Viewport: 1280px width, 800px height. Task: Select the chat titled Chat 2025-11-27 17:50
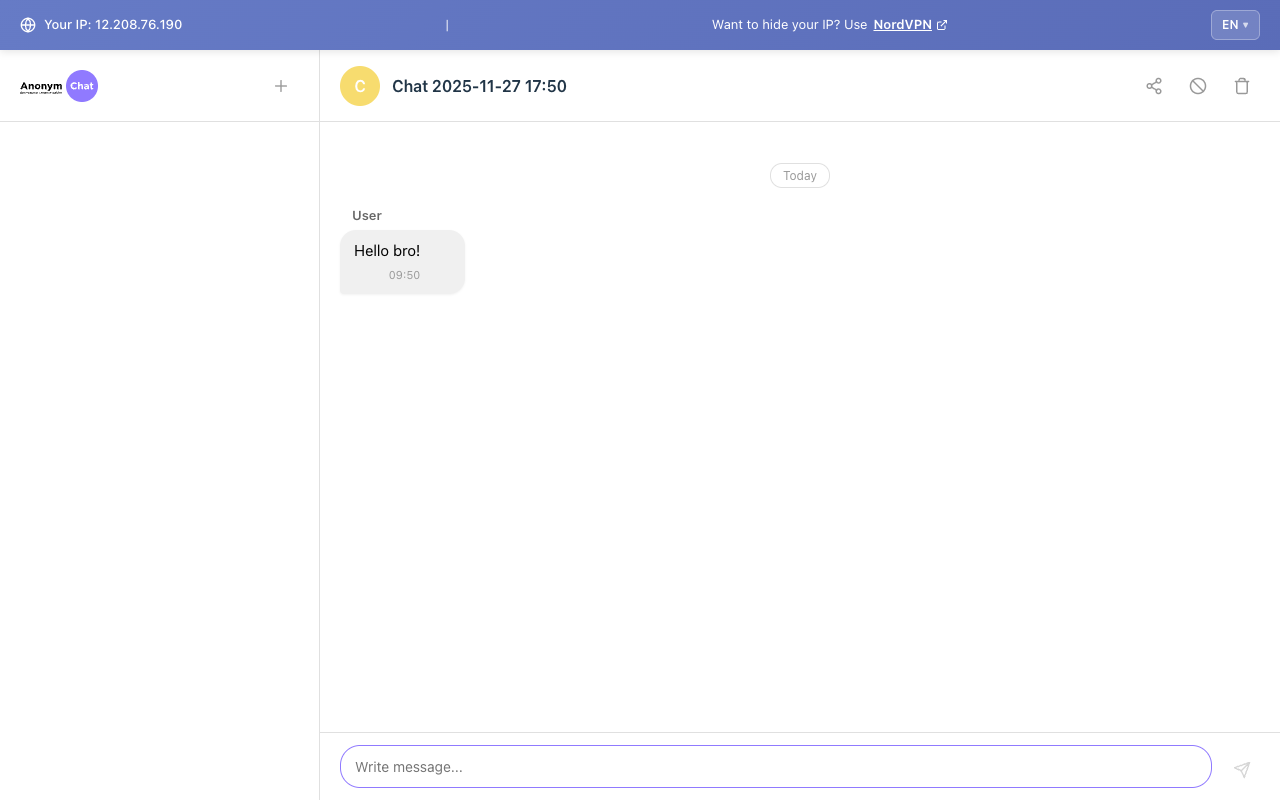coord(479,86)
